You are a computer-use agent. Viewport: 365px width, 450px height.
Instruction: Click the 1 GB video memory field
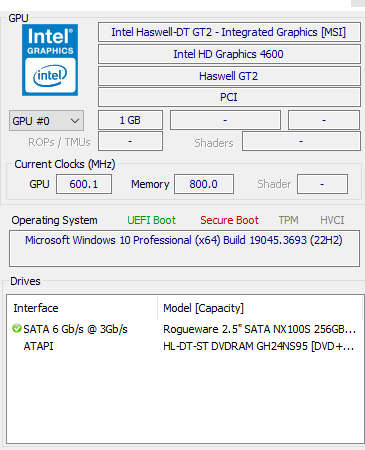(130, 120)
